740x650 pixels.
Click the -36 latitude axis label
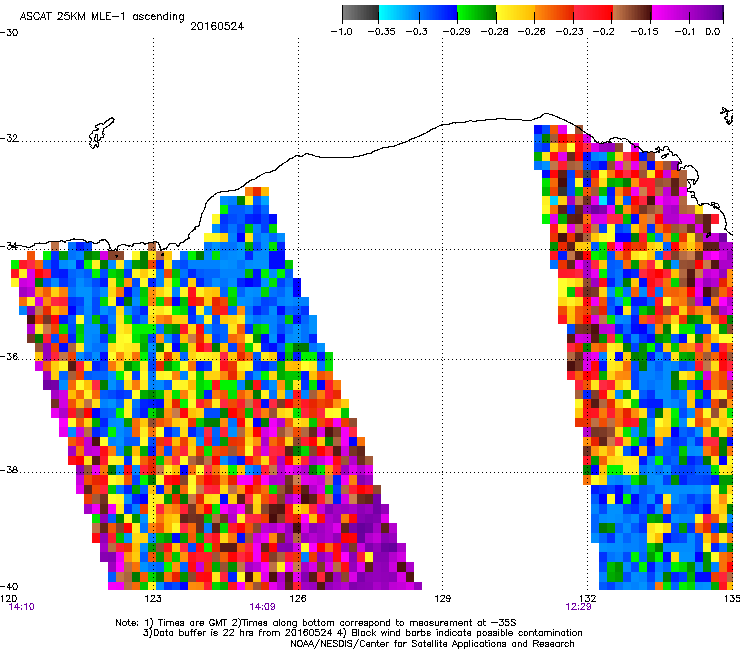click(x=9, y=356)
